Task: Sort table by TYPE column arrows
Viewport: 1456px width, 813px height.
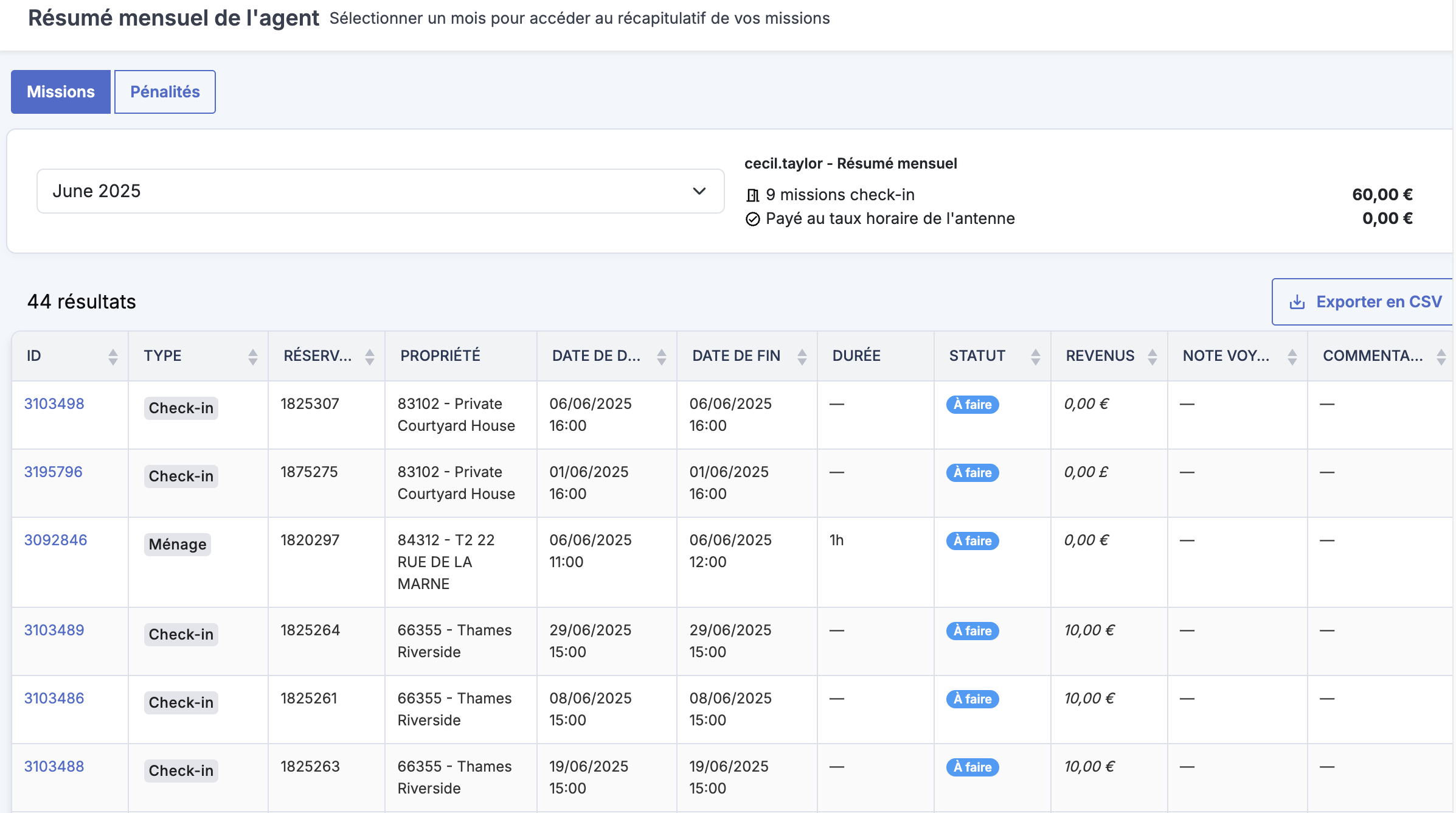Action: point(253,357)
